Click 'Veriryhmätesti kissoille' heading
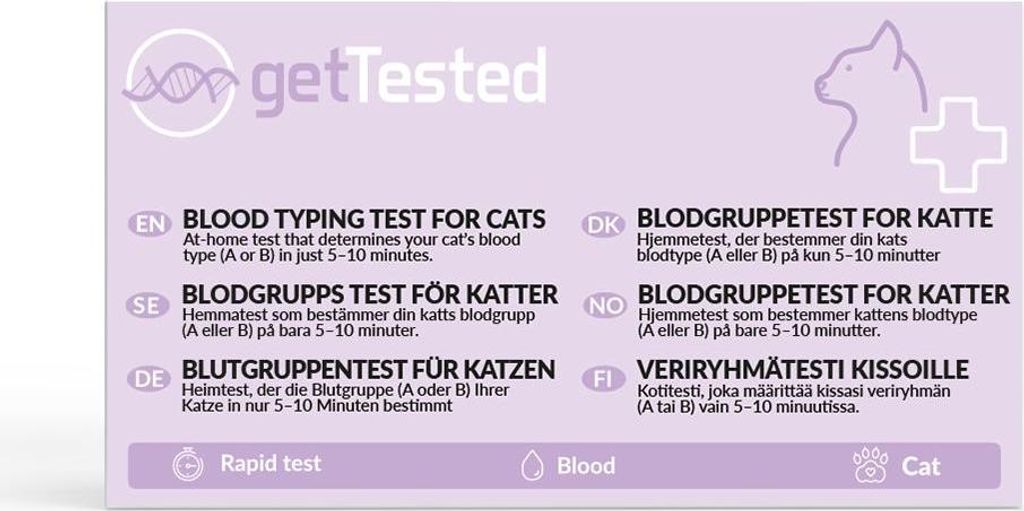This screenshot has width=1024, height=511. coord(803,369)
